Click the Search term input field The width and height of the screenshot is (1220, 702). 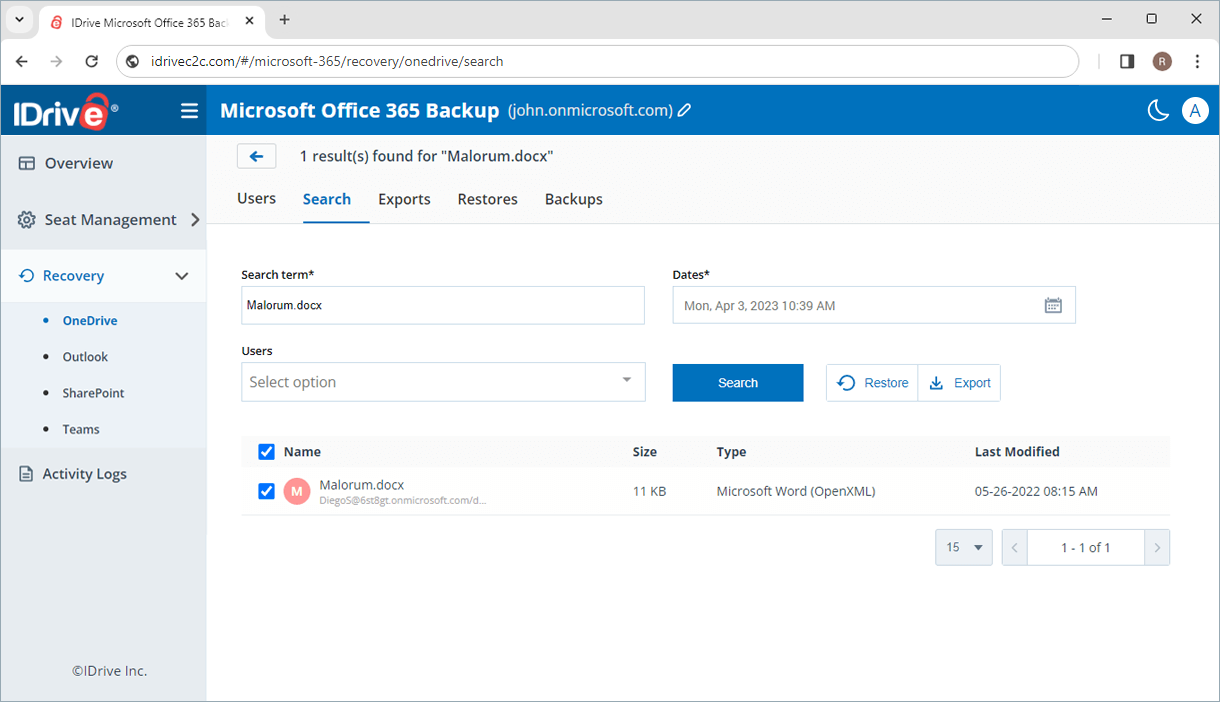(x=443, y=305)
